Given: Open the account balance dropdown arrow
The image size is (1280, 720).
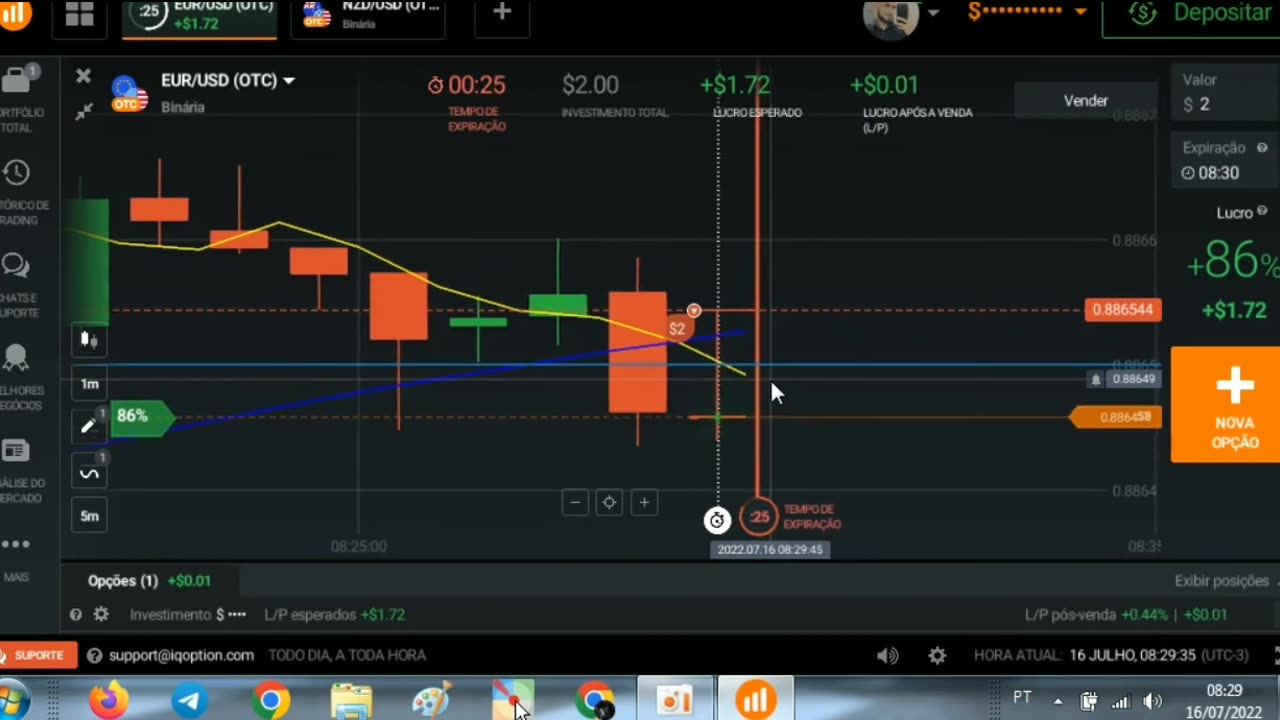Looking at the screenshot, I should (1080, 12).
